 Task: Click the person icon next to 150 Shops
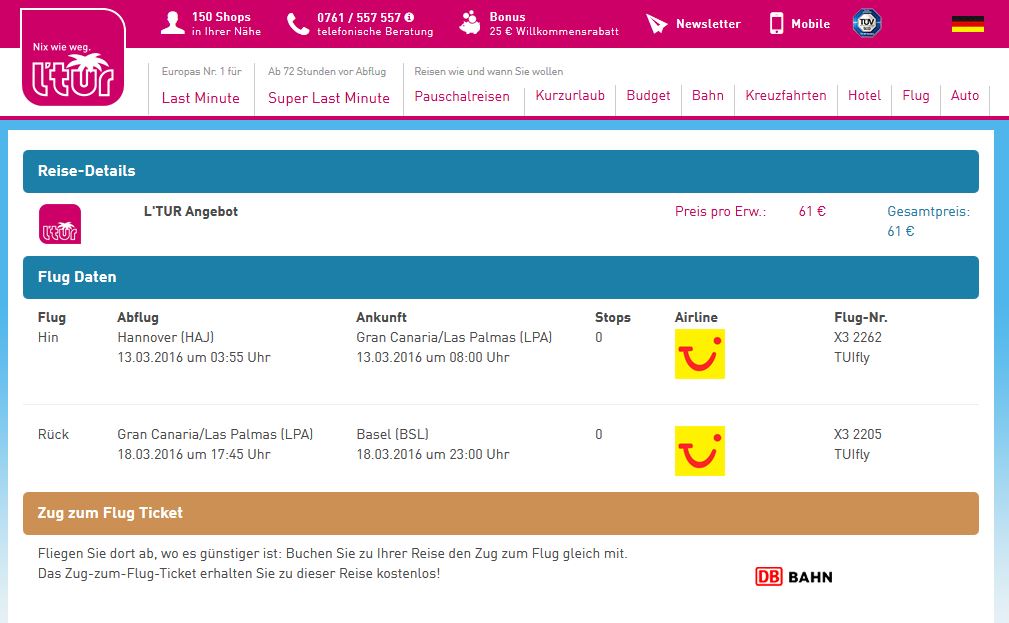[x=172, y=23]
